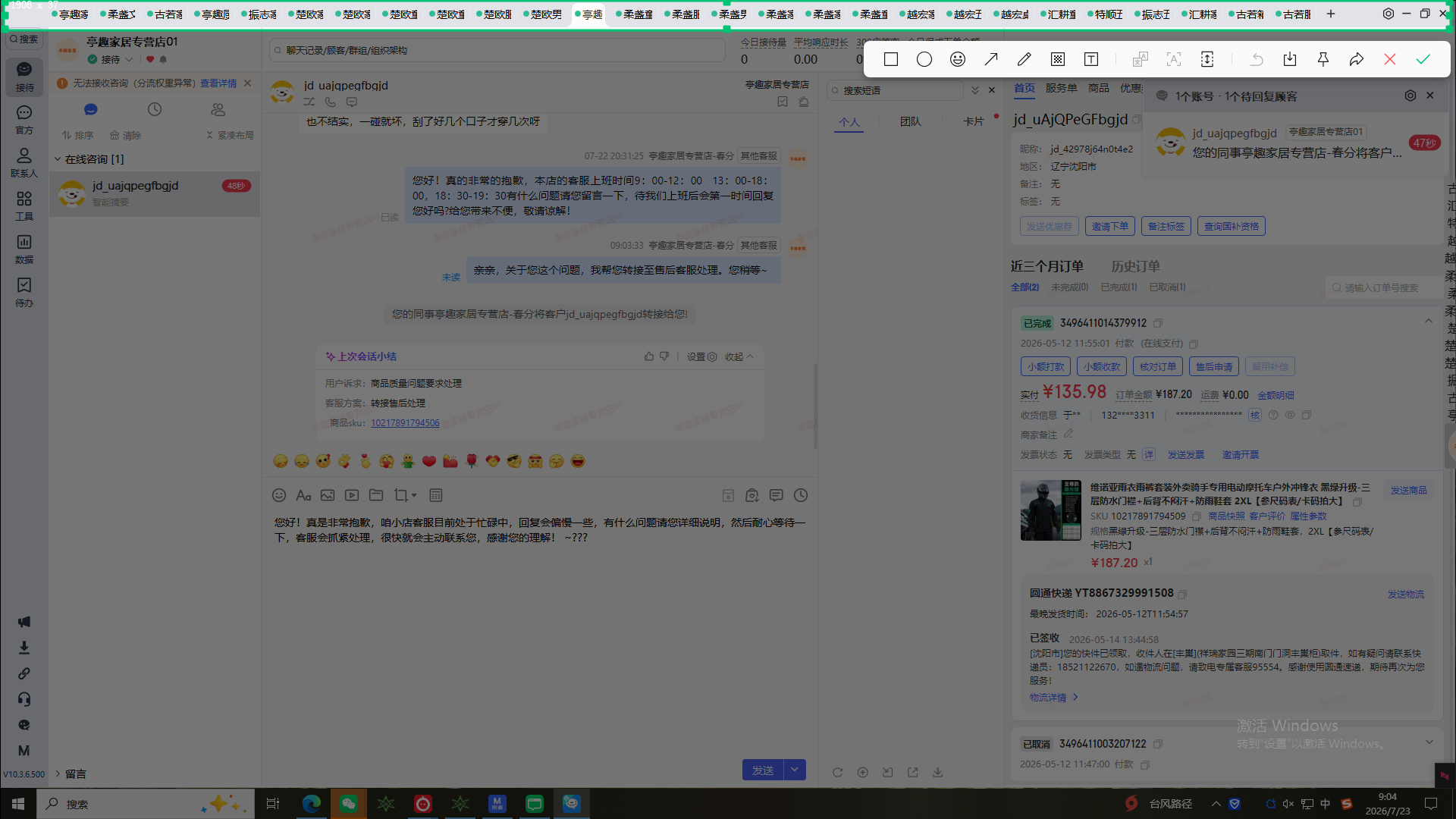Cancel the screenshot with the red X
The image size is (1456, 819).
[x=1390, y=59]
